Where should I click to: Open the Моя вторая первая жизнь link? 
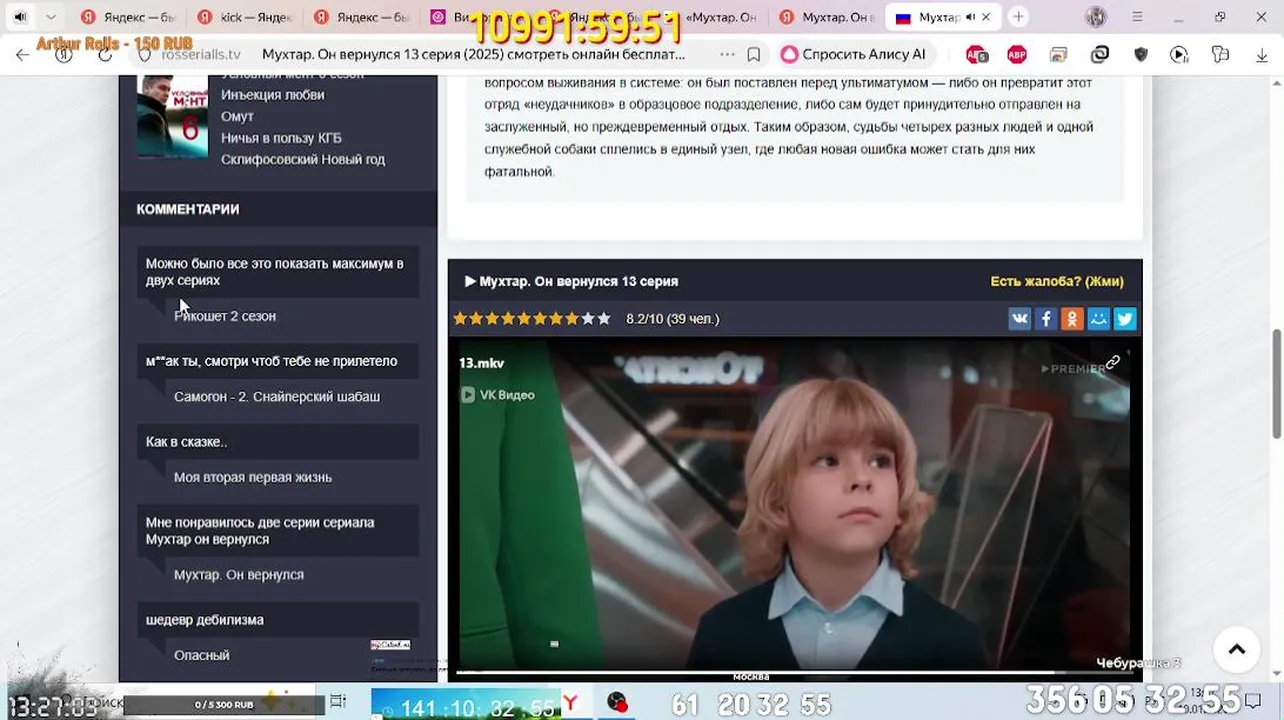pyautogui.click(x=253, y=477)
